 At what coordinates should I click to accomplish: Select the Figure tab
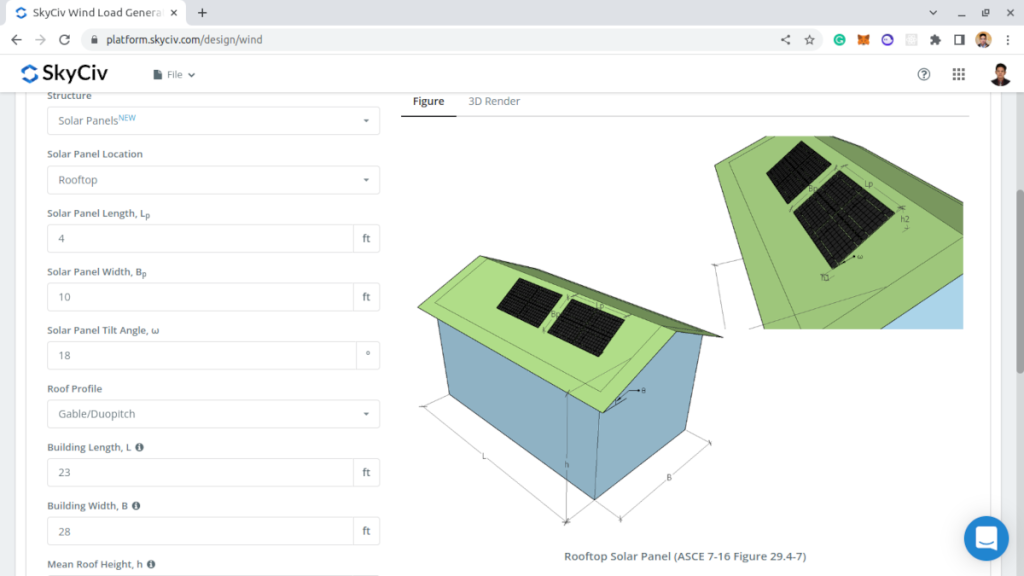click(428, 101)
